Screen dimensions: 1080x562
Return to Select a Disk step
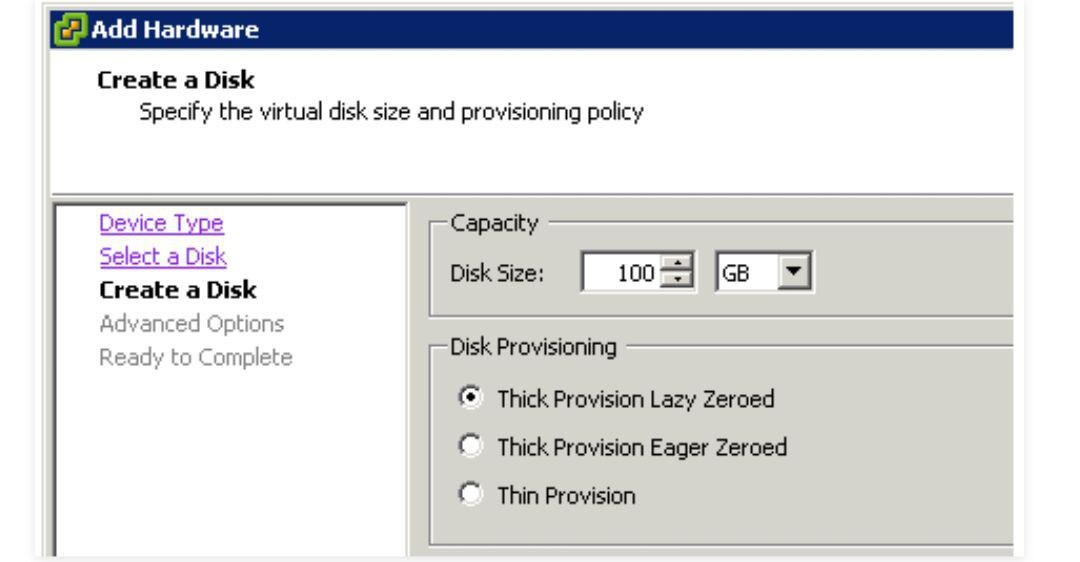pyautogui.click(x=163, y=256)
